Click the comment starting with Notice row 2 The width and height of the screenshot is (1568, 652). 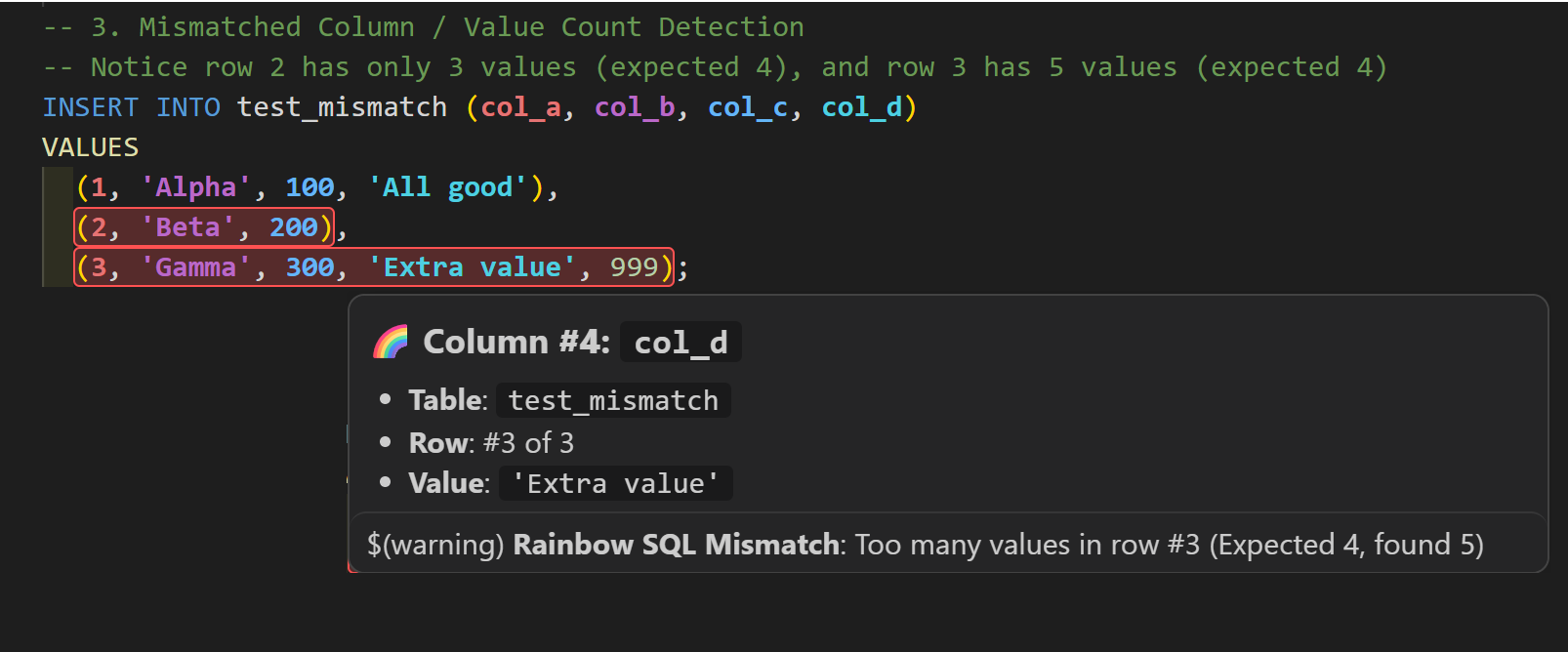click(714, 67)
